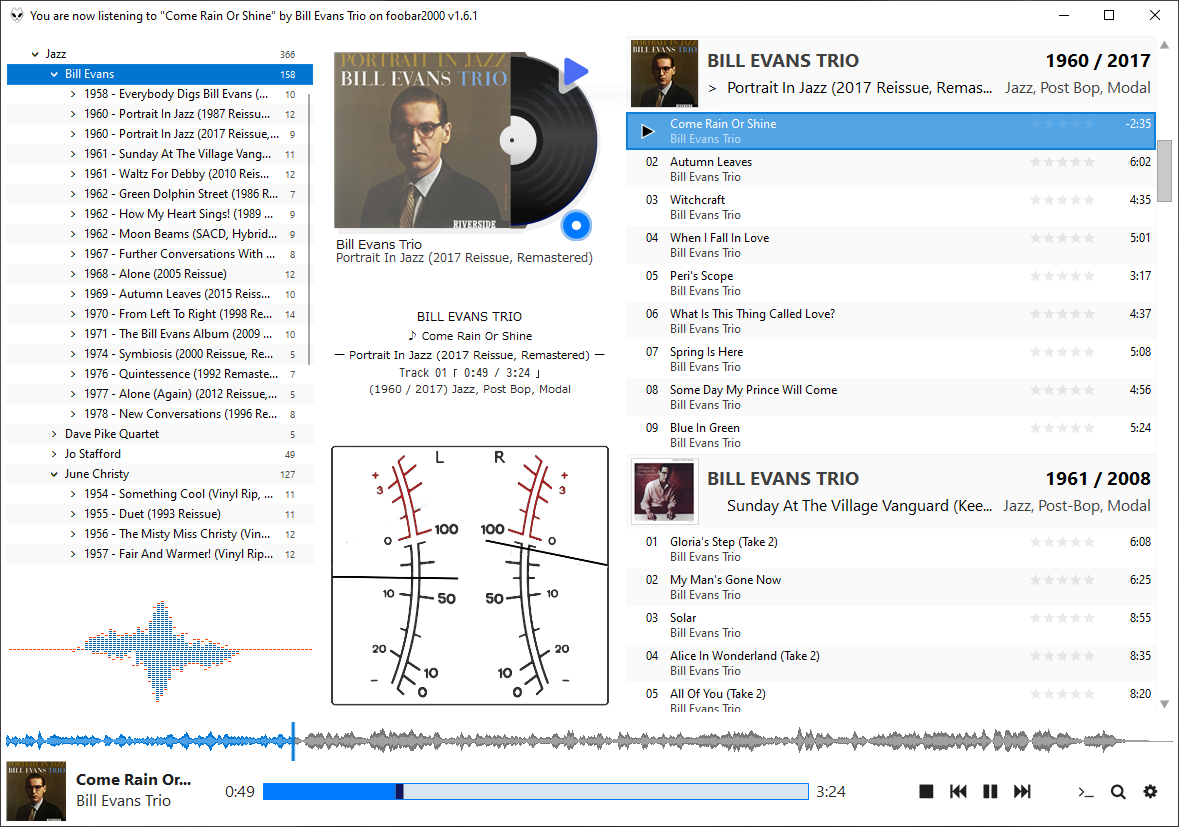This screenshot has height=827, width=1179.
Task: Click the playlist vertical scrollbar thumb
Action: [1164, 171]
